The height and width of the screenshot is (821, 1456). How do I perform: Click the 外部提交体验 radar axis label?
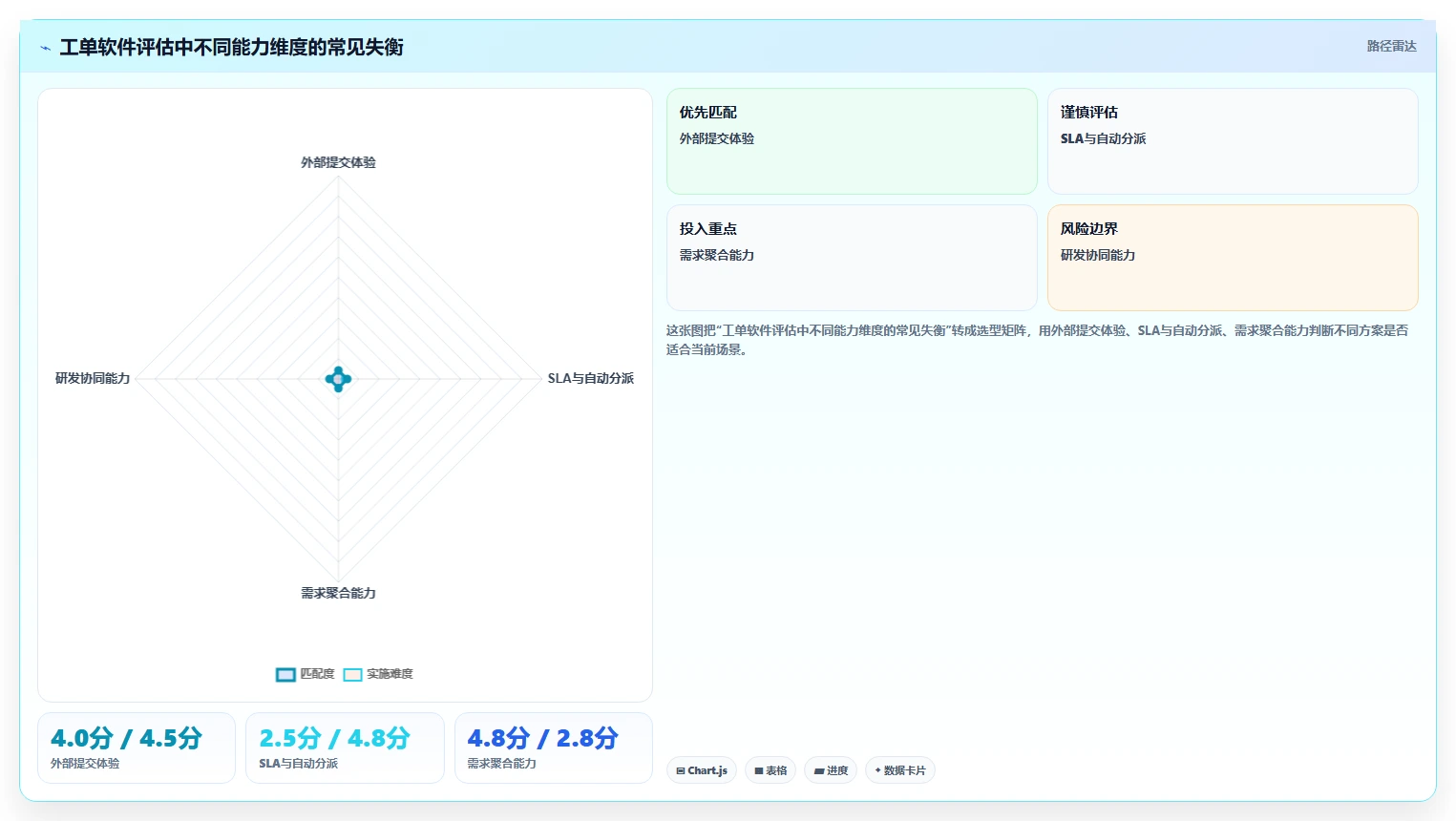[338, 162]
